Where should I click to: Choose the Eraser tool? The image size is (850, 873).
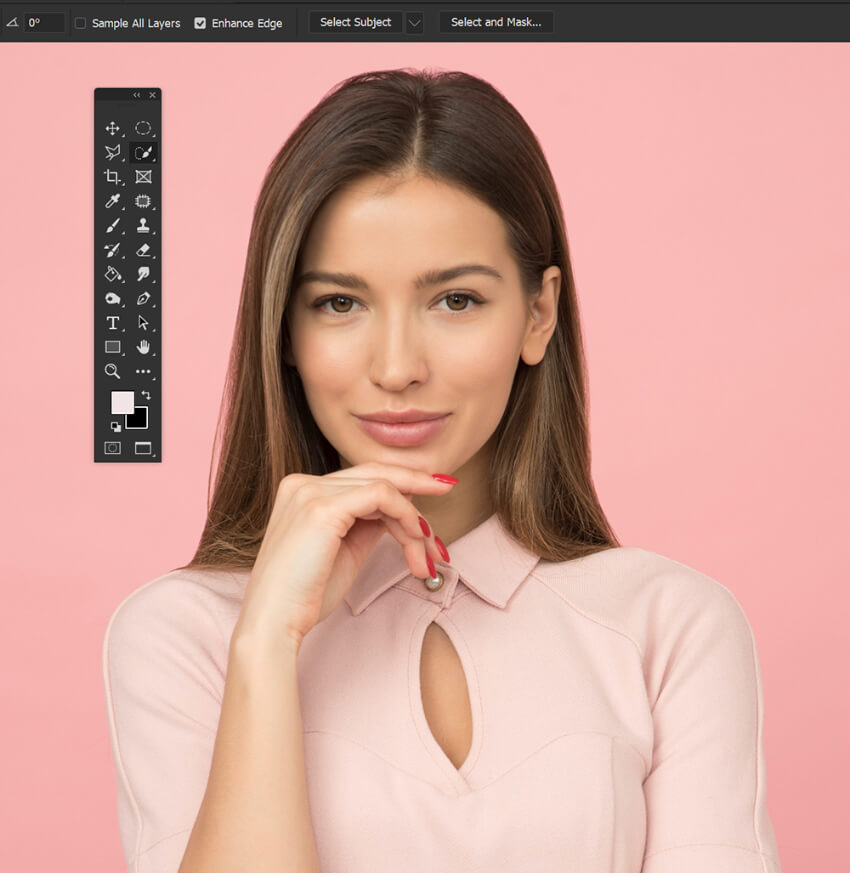(x=143, y=250)
